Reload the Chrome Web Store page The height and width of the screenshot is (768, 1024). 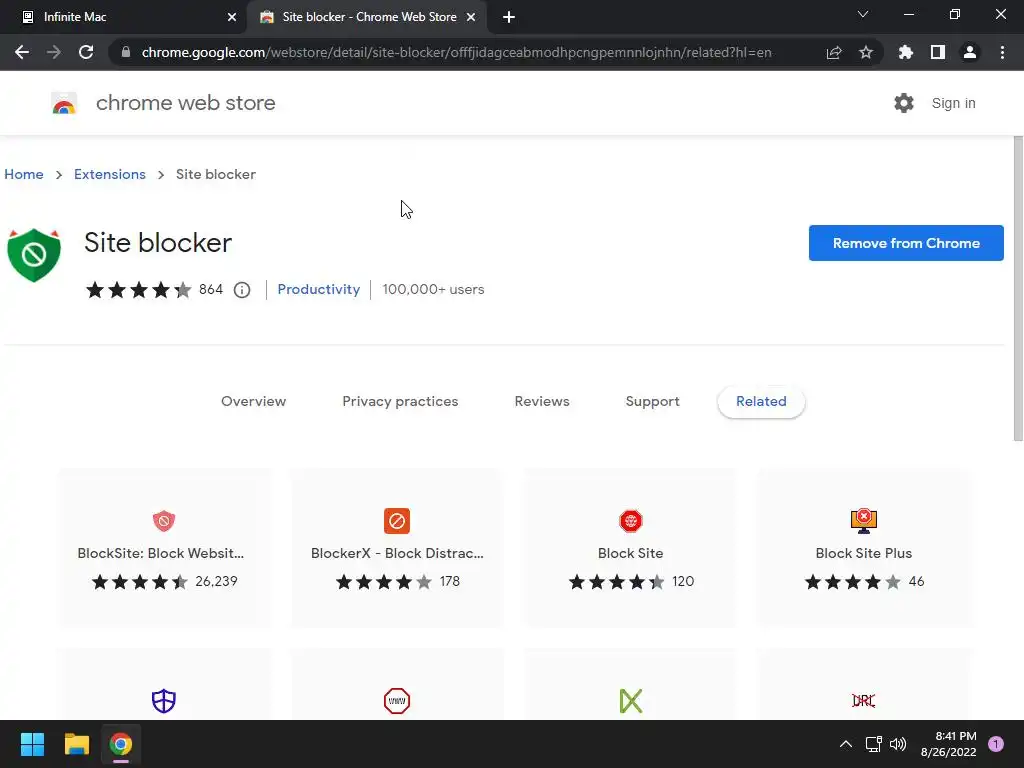(86, 52)
